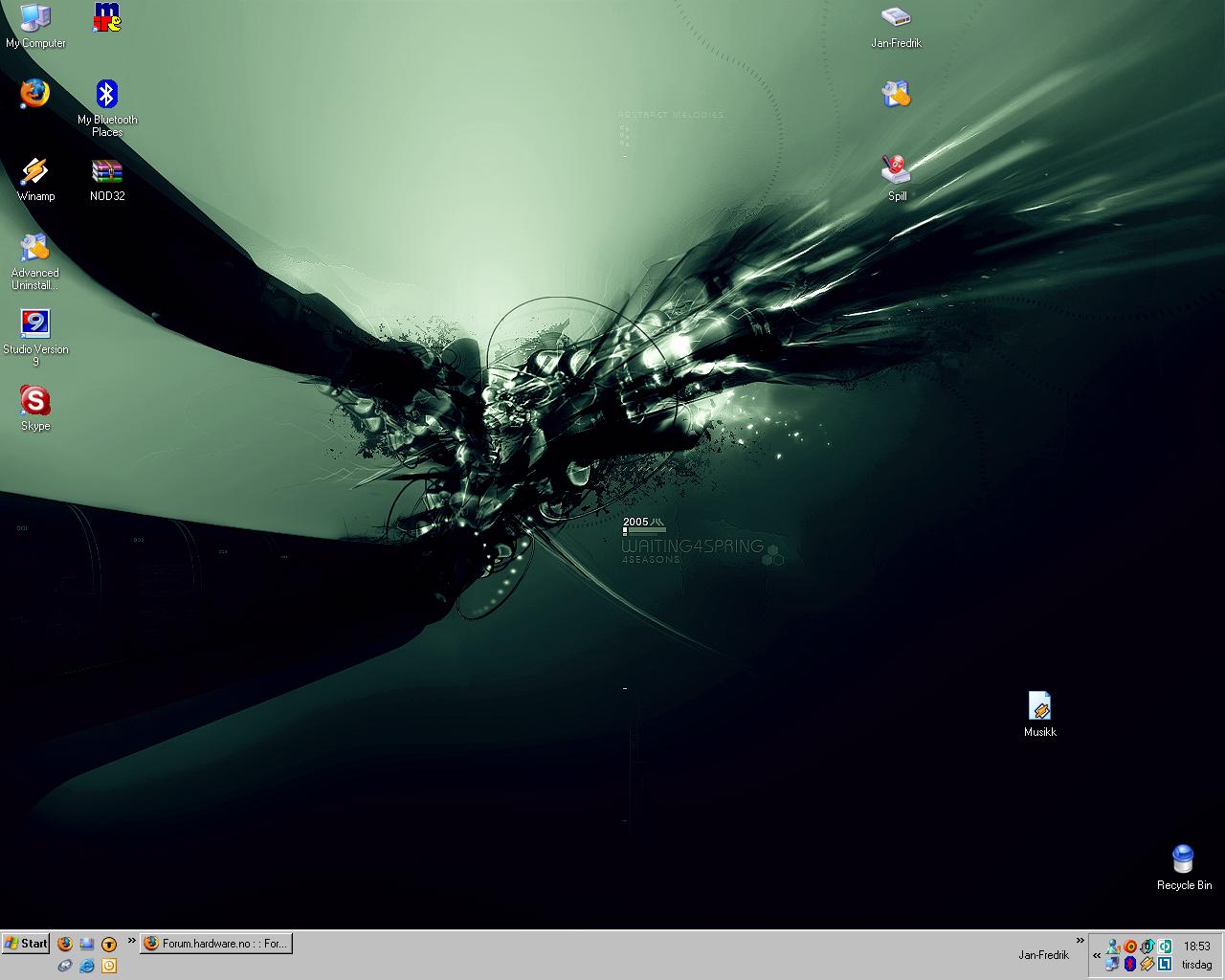Click the red circular tray icon
Image resolution: width=1225 pixels, height=980 pixels.
(x=1130, y=947)
